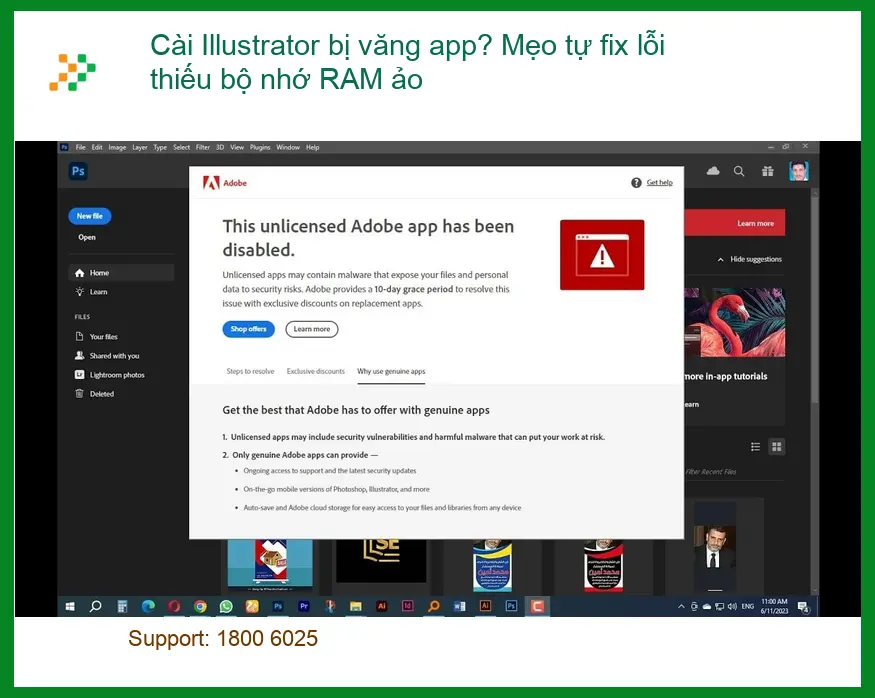Image resolution: width=875 pixels, height=698 pixels.
Task: Open the Window menu
Action: tap(288, 147)
